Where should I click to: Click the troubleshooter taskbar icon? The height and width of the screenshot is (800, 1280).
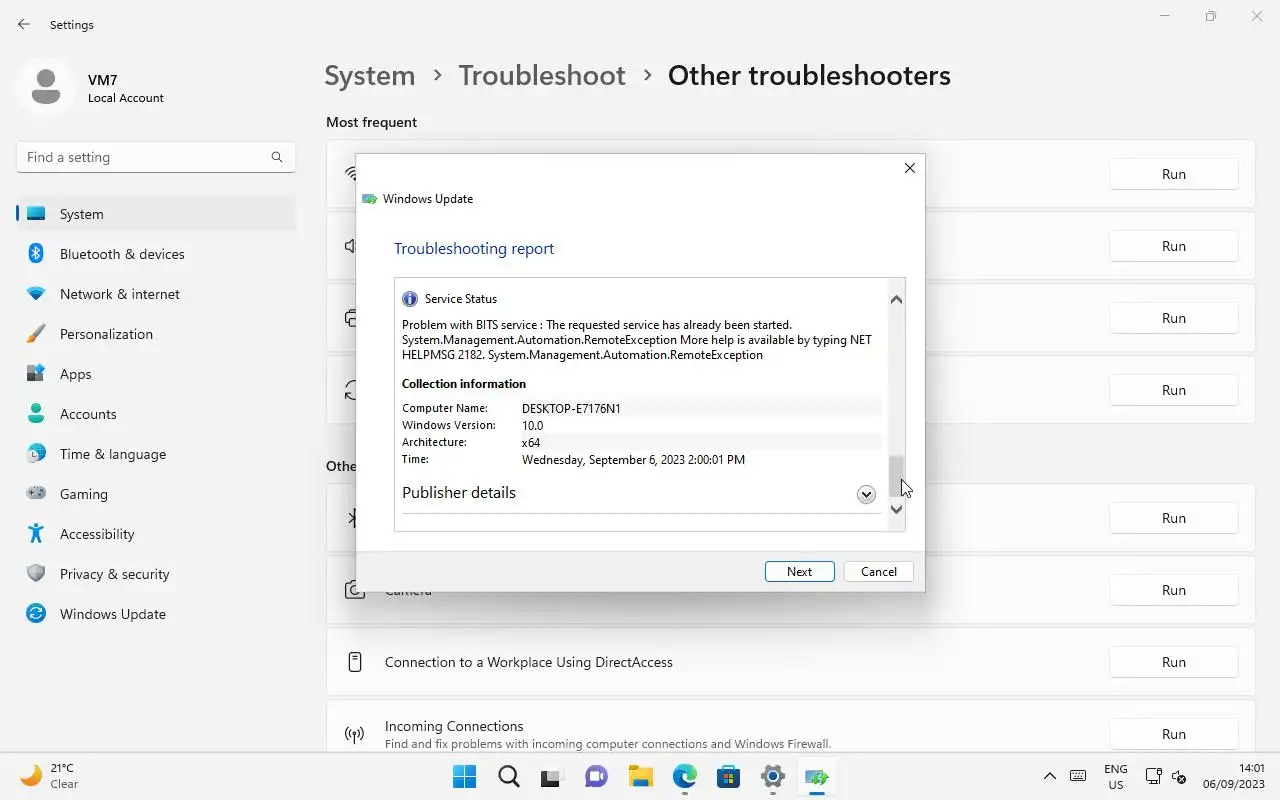click(816, 777)
